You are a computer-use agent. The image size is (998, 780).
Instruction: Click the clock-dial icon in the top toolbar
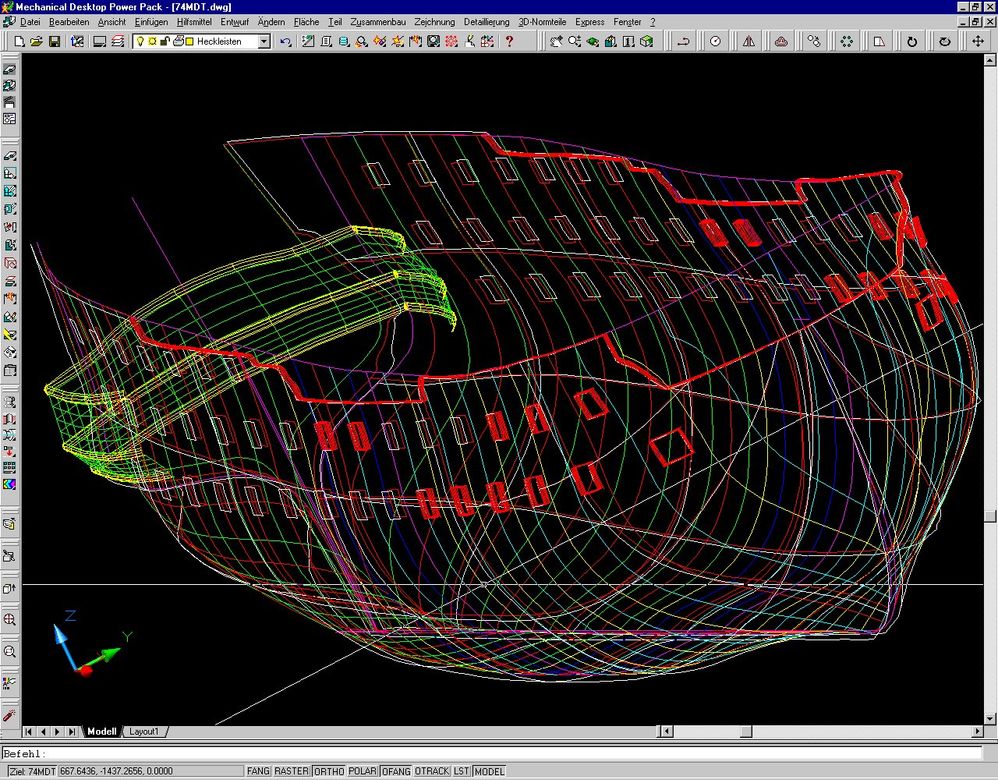tap(715, 41)
